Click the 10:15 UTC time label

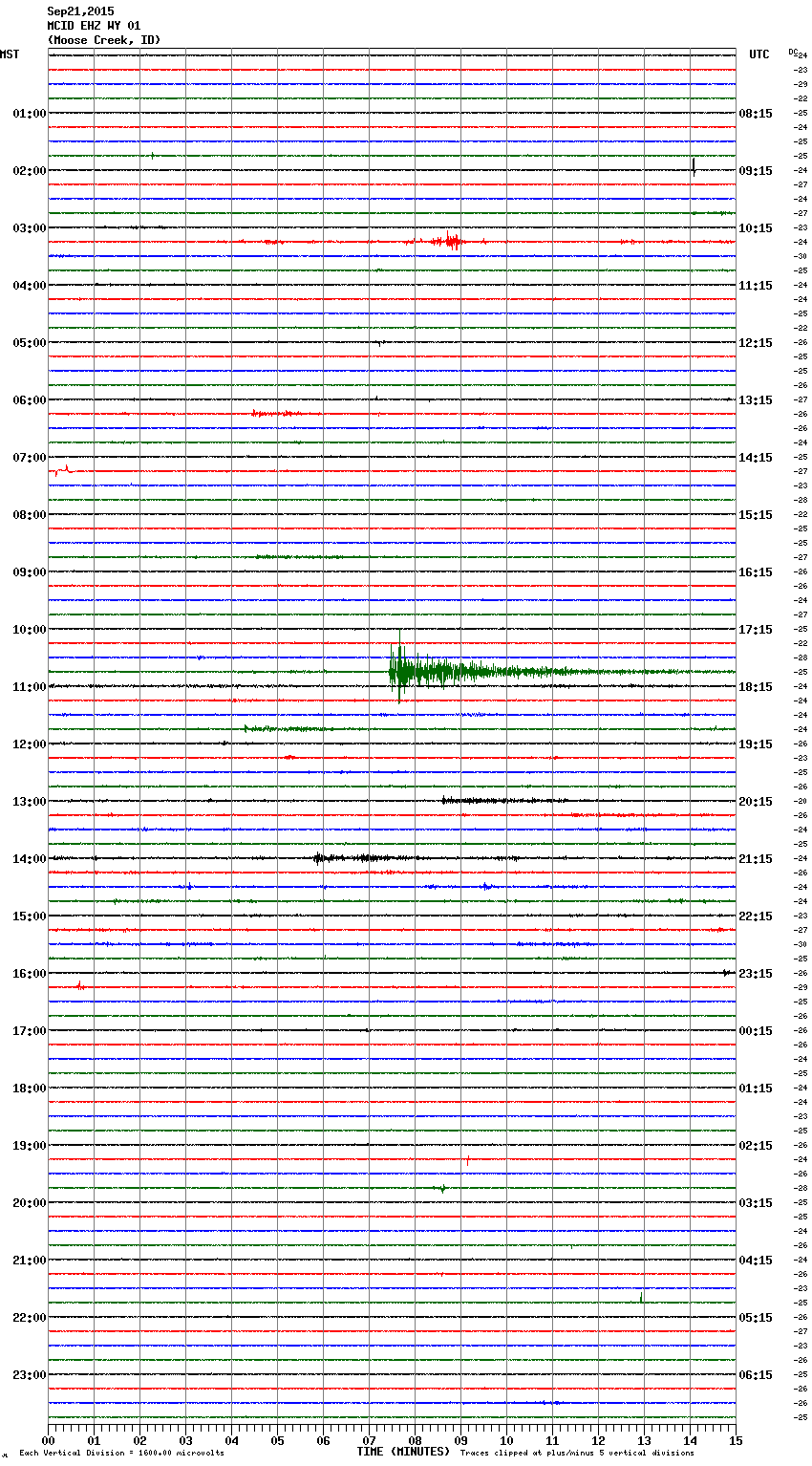(x=756, y=228)
